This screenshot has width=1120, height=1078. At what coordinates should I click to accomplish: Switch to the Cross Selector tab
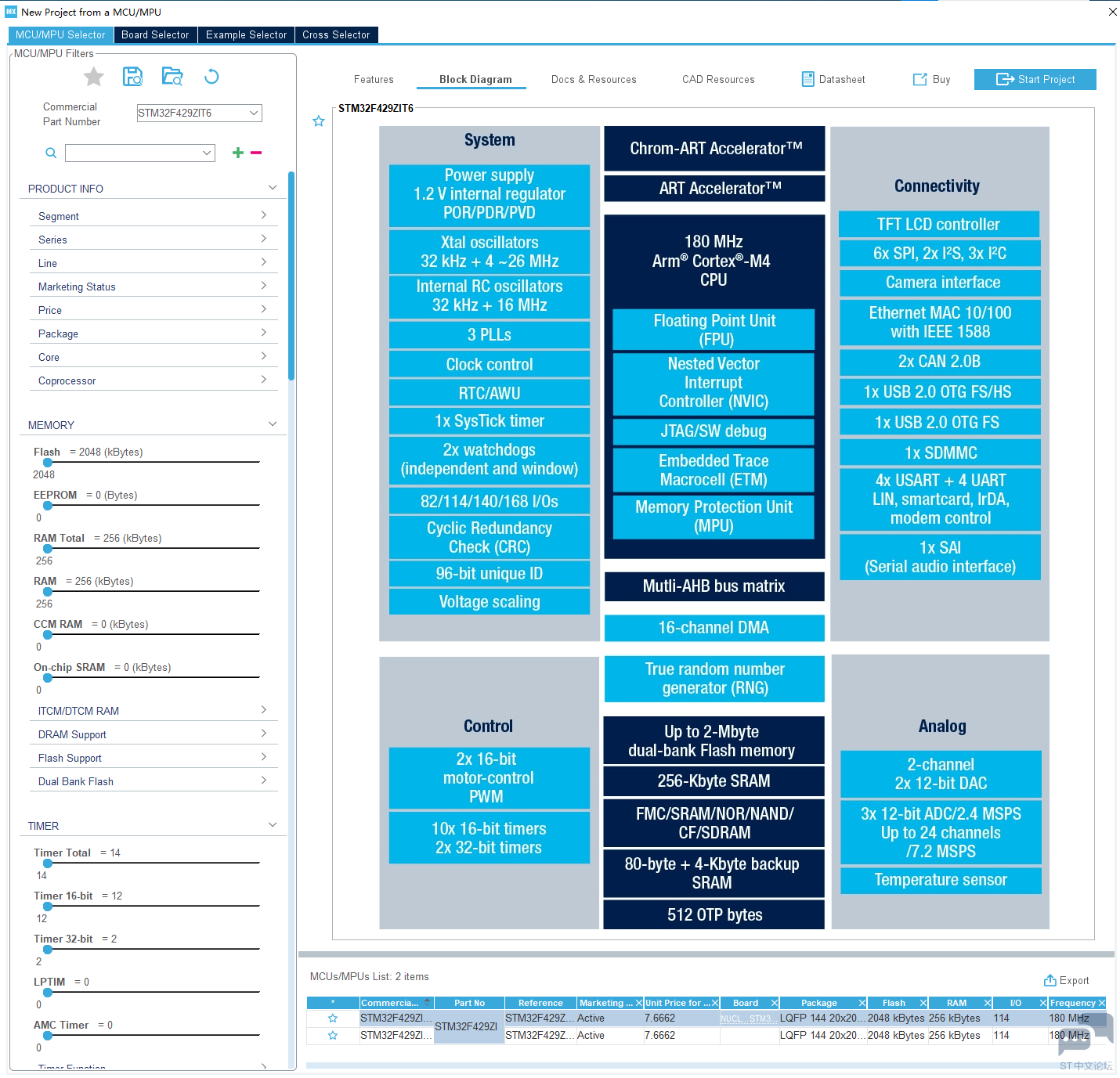[336, 35]
